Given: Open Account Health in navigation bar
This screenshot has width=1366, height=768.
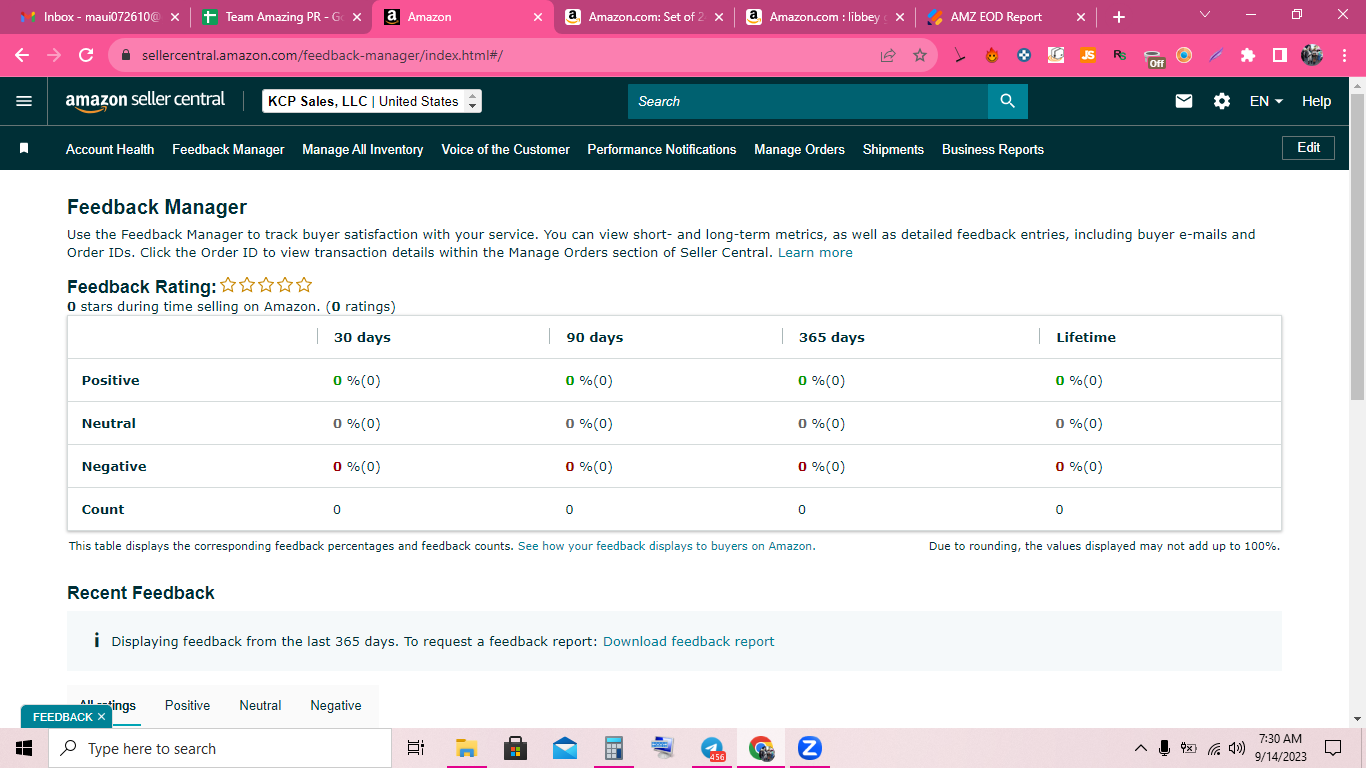Looking at the screenshot, I should point(110,149).
